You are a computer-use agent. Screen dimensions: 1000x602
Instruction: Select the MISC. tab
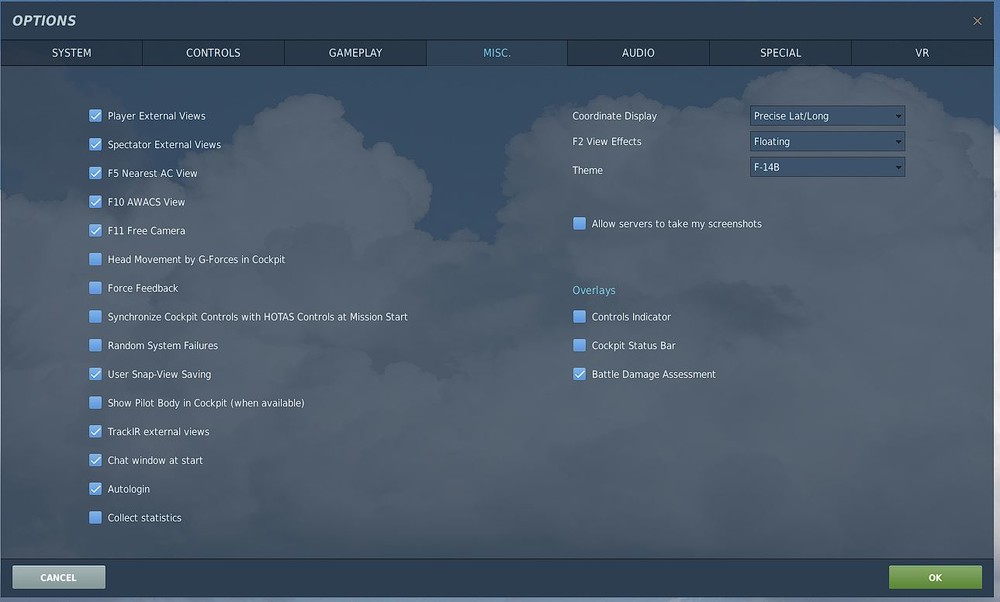[x=497, y=53]
